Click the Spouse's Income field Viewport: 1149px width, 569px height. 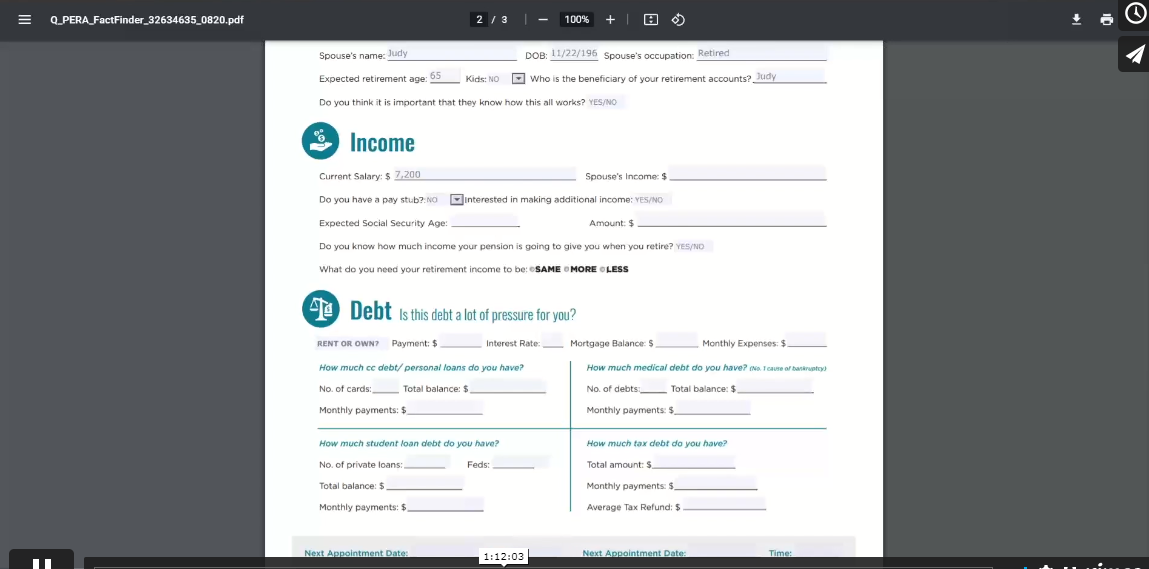pyautogui.click(x=747, y=174)
